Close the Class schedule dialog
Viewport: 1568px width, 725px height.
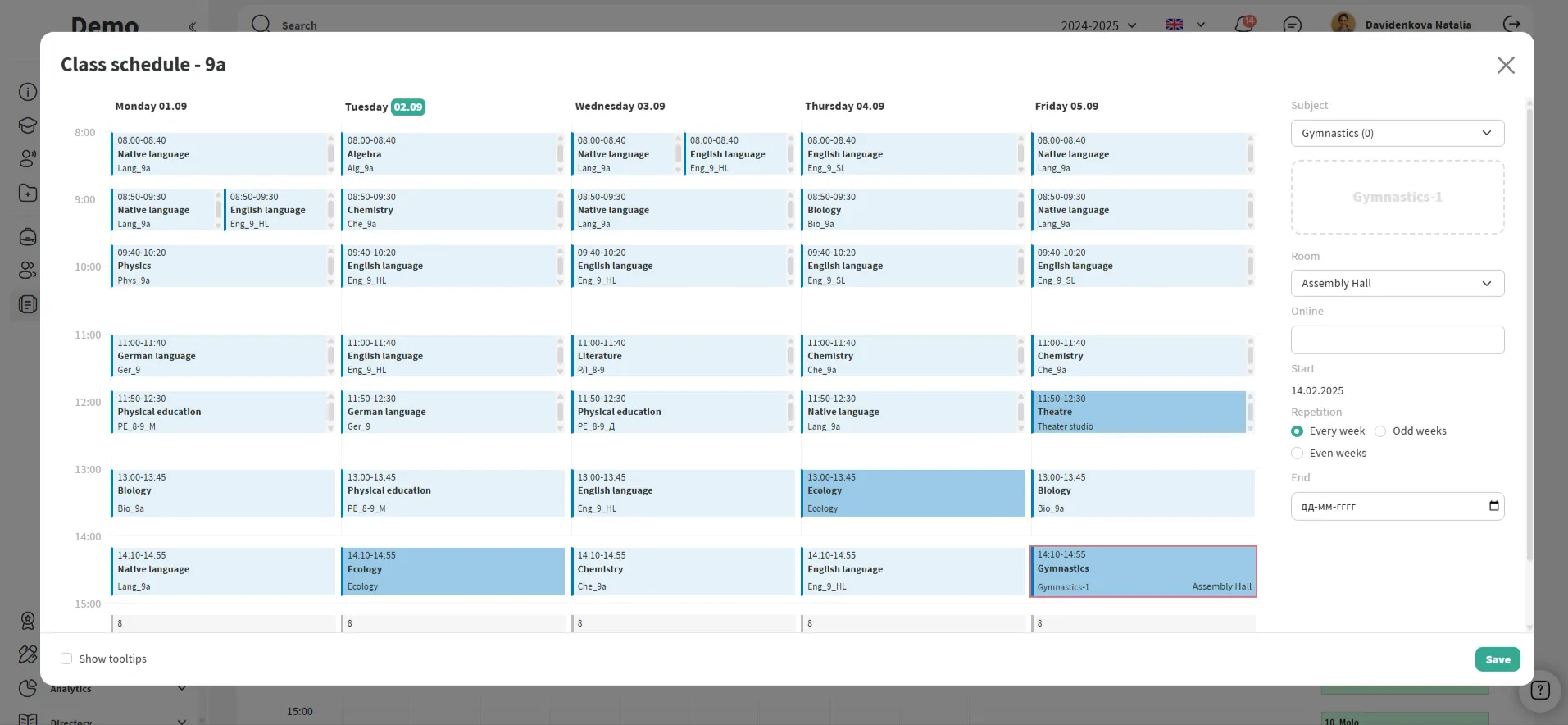1505,66
